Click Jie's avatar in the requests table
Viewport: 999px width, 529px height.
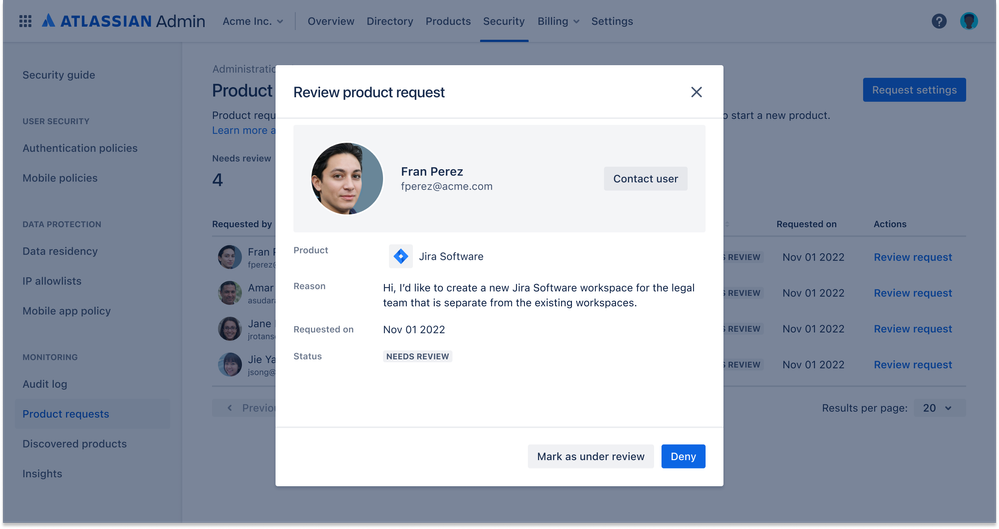click(229, 365)
